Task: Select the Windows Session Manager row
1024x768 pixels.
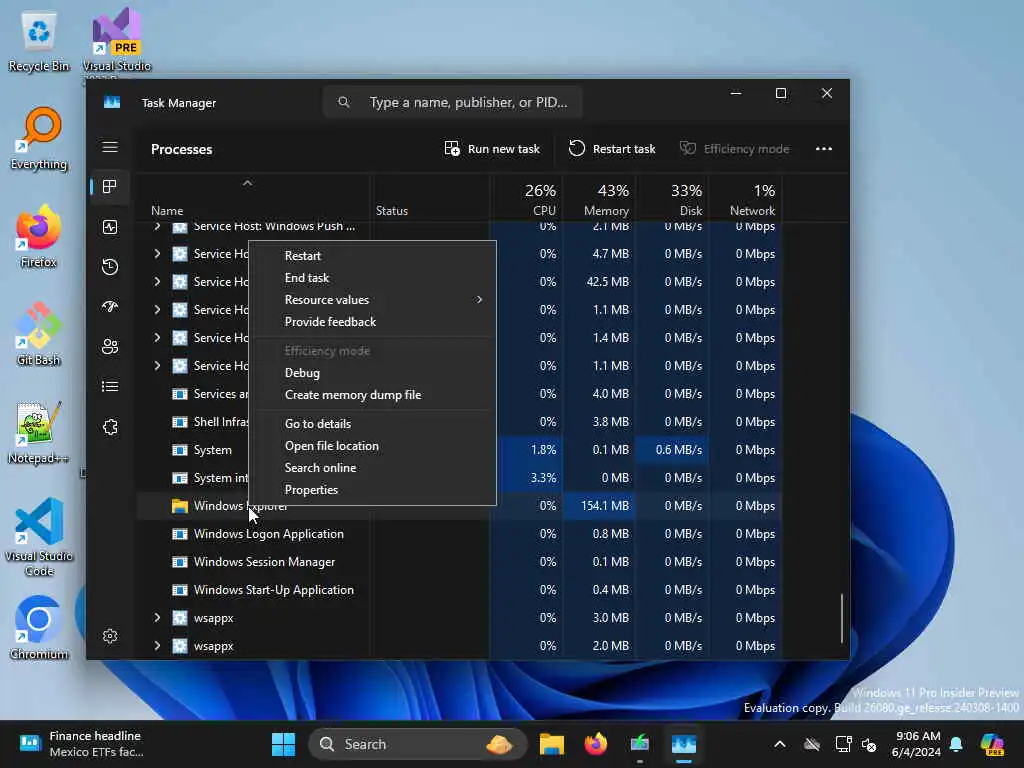Action: [x=458, y=562]
